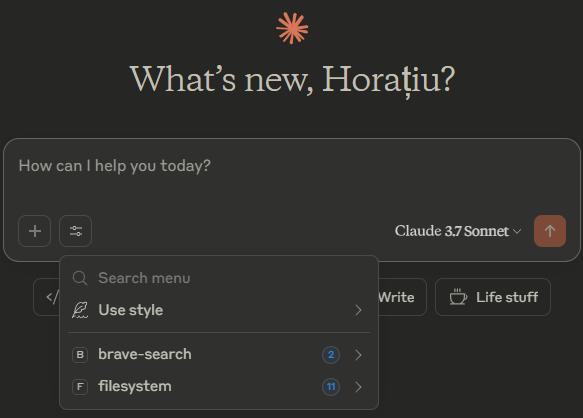Open the Claude 3.7 Sonnet model dropdown
Image resolution: width=583 pixels, height=418 pixels.
tap(458, 231)
